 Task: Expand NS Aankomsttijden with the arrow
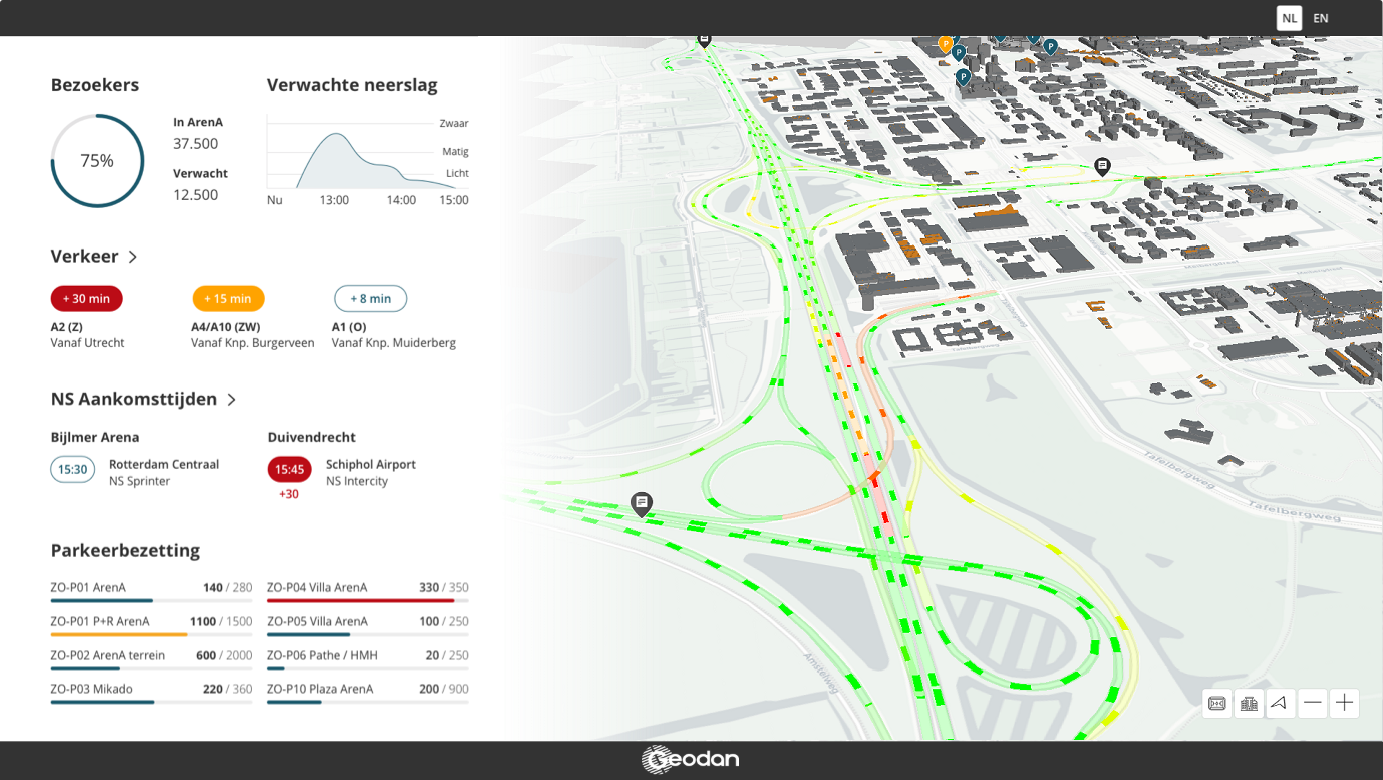tap(231, 399)
